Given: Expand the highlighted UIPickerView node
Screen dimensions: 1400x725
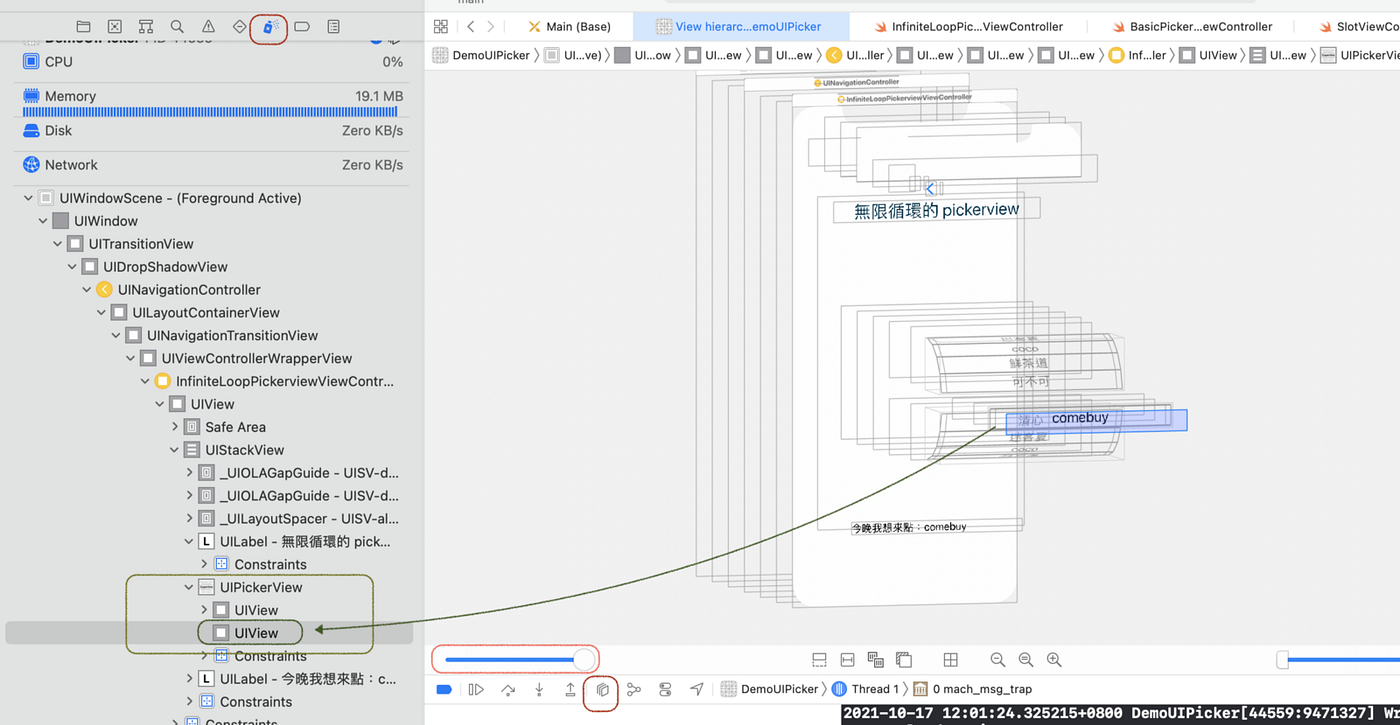Looking at the screenshot, I should (x=187, y=587).
